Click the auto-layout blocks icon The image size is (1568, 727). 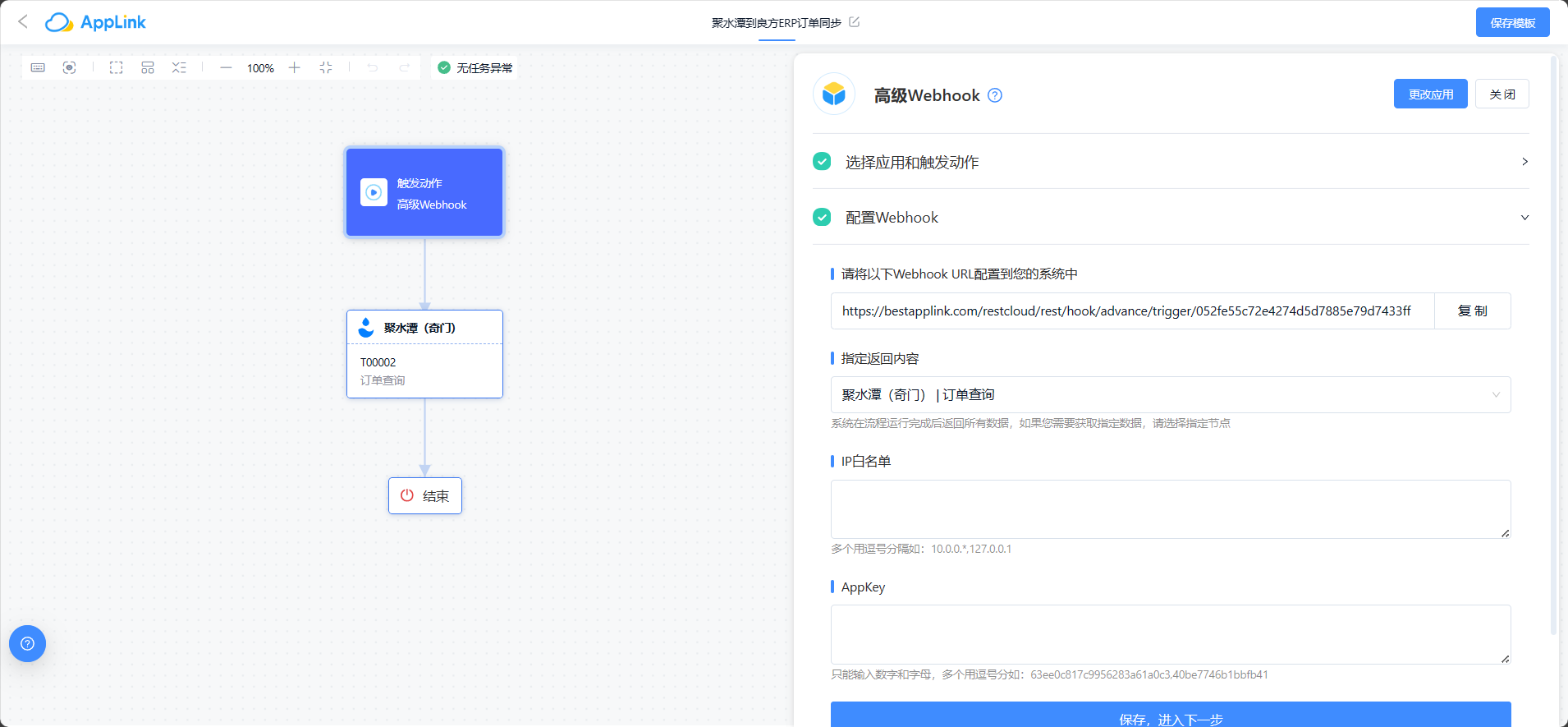click(148, 67)
